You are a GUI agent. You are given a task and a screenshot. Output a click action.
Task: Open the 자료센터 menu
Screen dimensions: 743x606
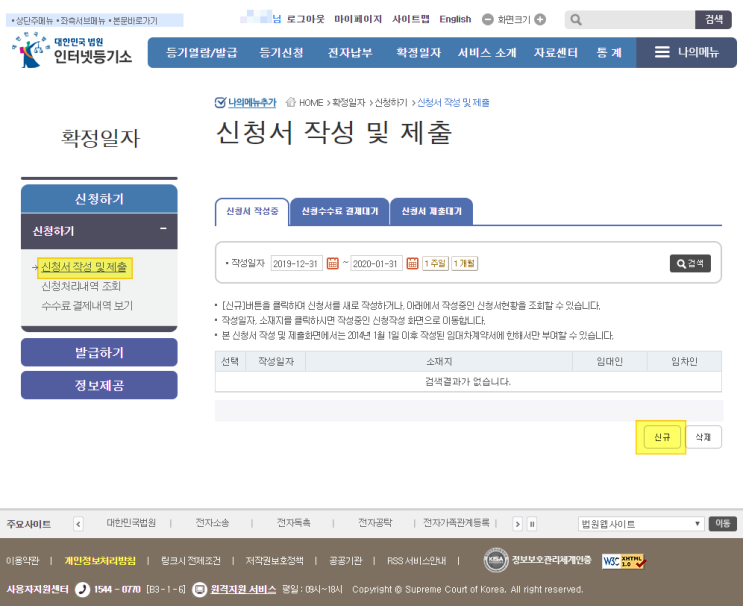click(556, 53)
